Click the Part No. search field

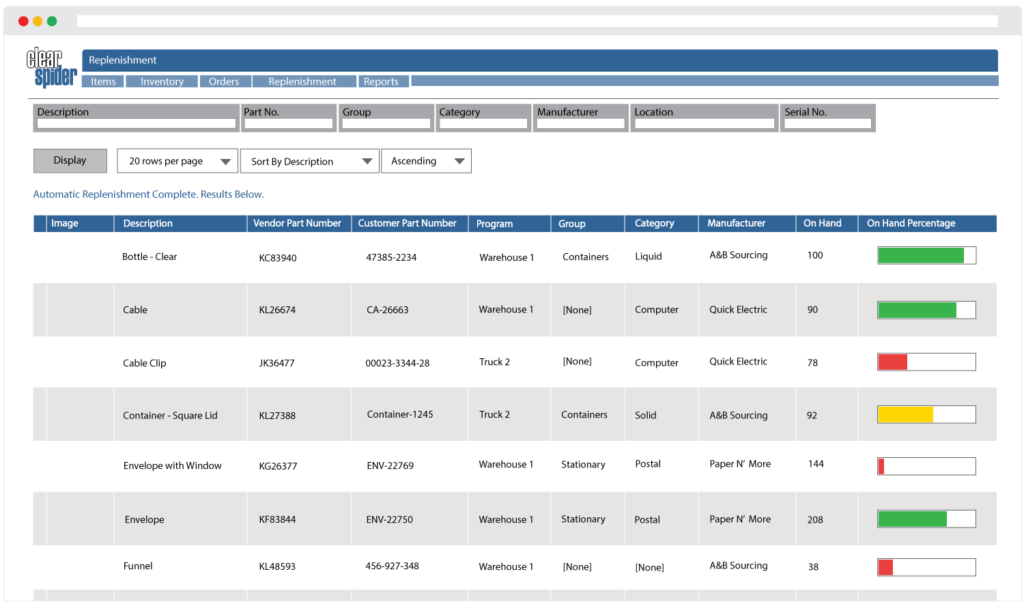[x=288, y=122]
